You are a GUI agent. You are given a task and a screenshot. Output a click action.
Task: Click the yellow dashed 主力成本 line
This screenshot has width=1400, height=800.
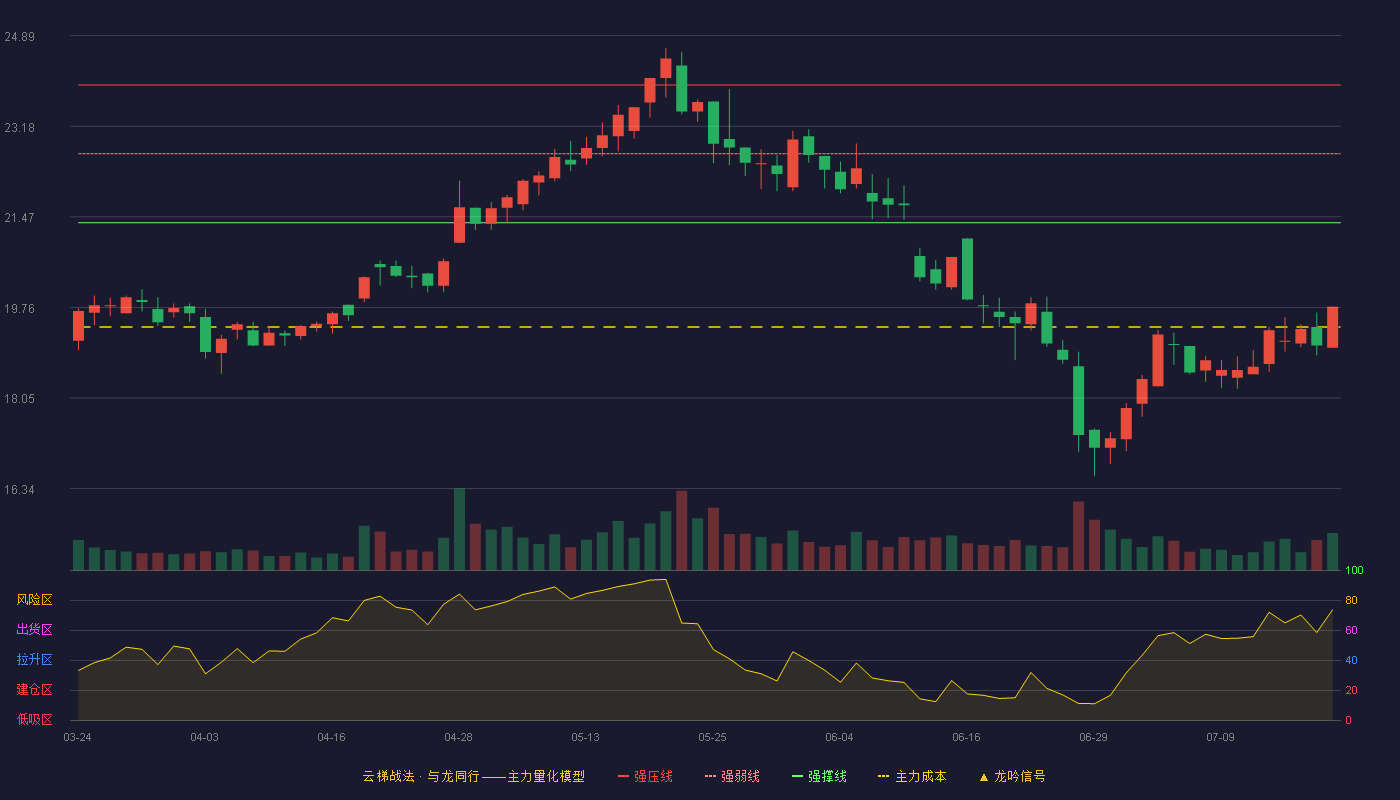tap(709, 327)
